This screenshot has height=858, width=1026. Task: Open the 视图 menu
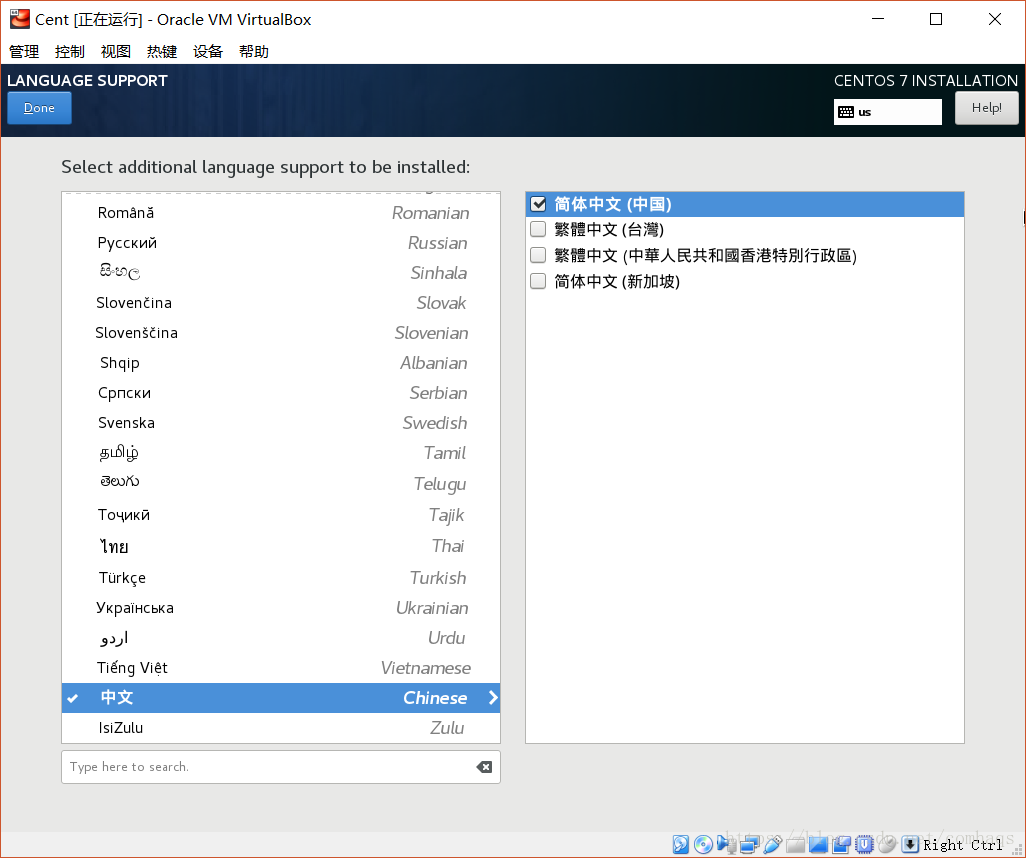point(116,52)
